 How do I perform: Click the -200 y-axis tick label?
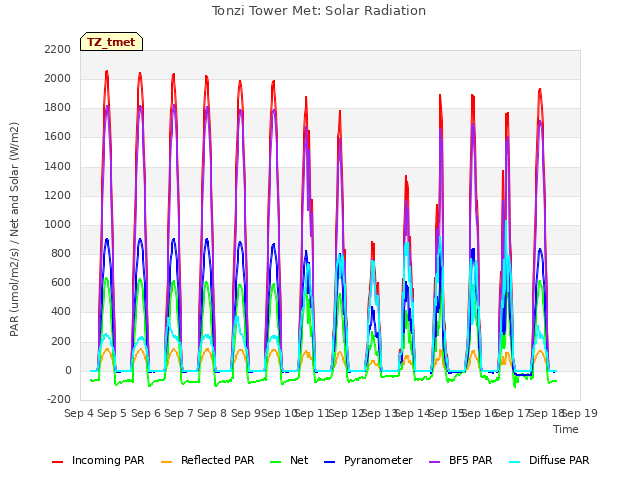[59, 399]
